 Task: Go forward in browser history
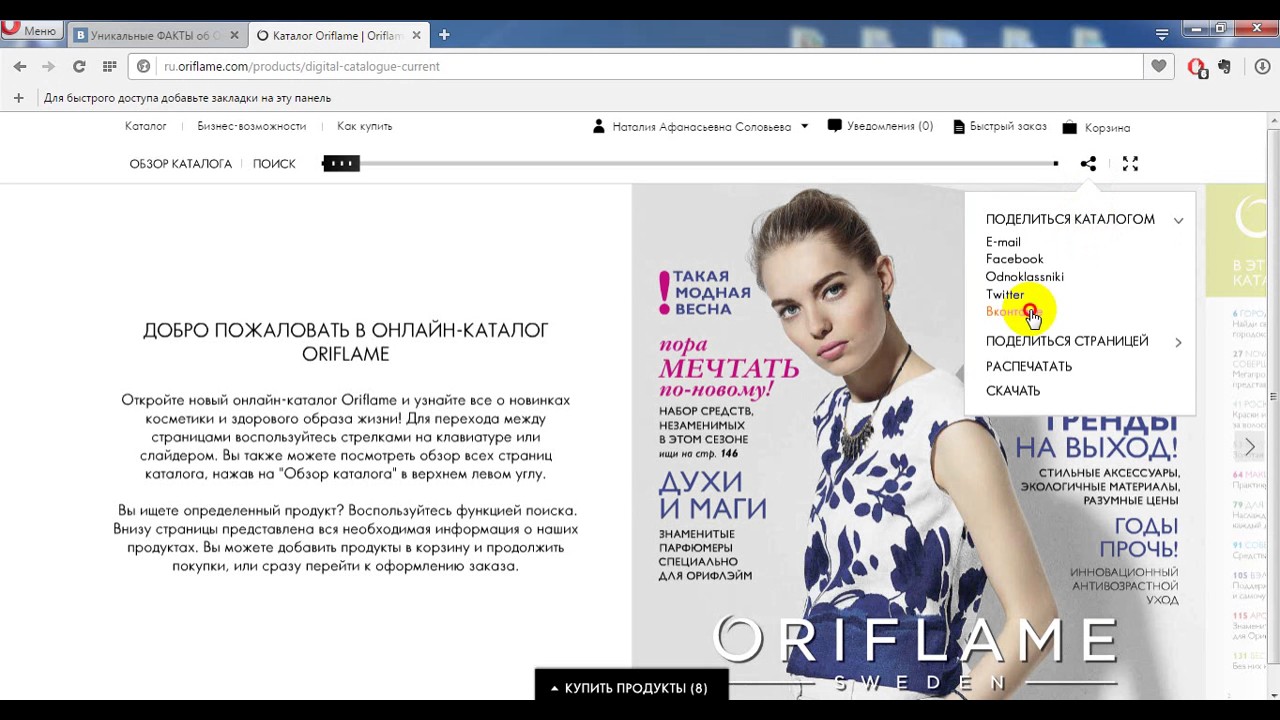coord(48,66)
